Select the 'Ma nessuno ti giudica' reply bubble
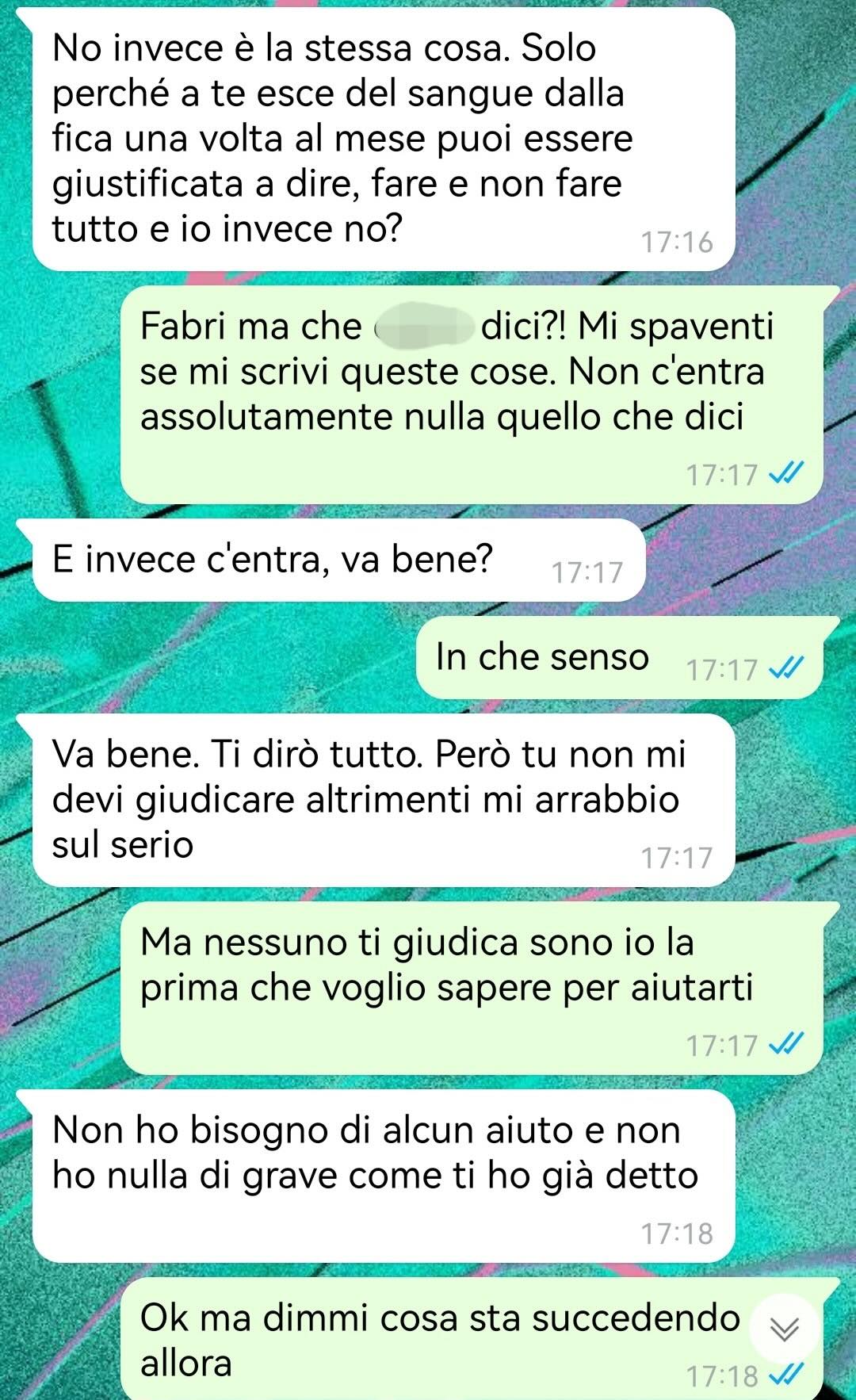This screenshot has height=1400, width=856. point(472,988)
